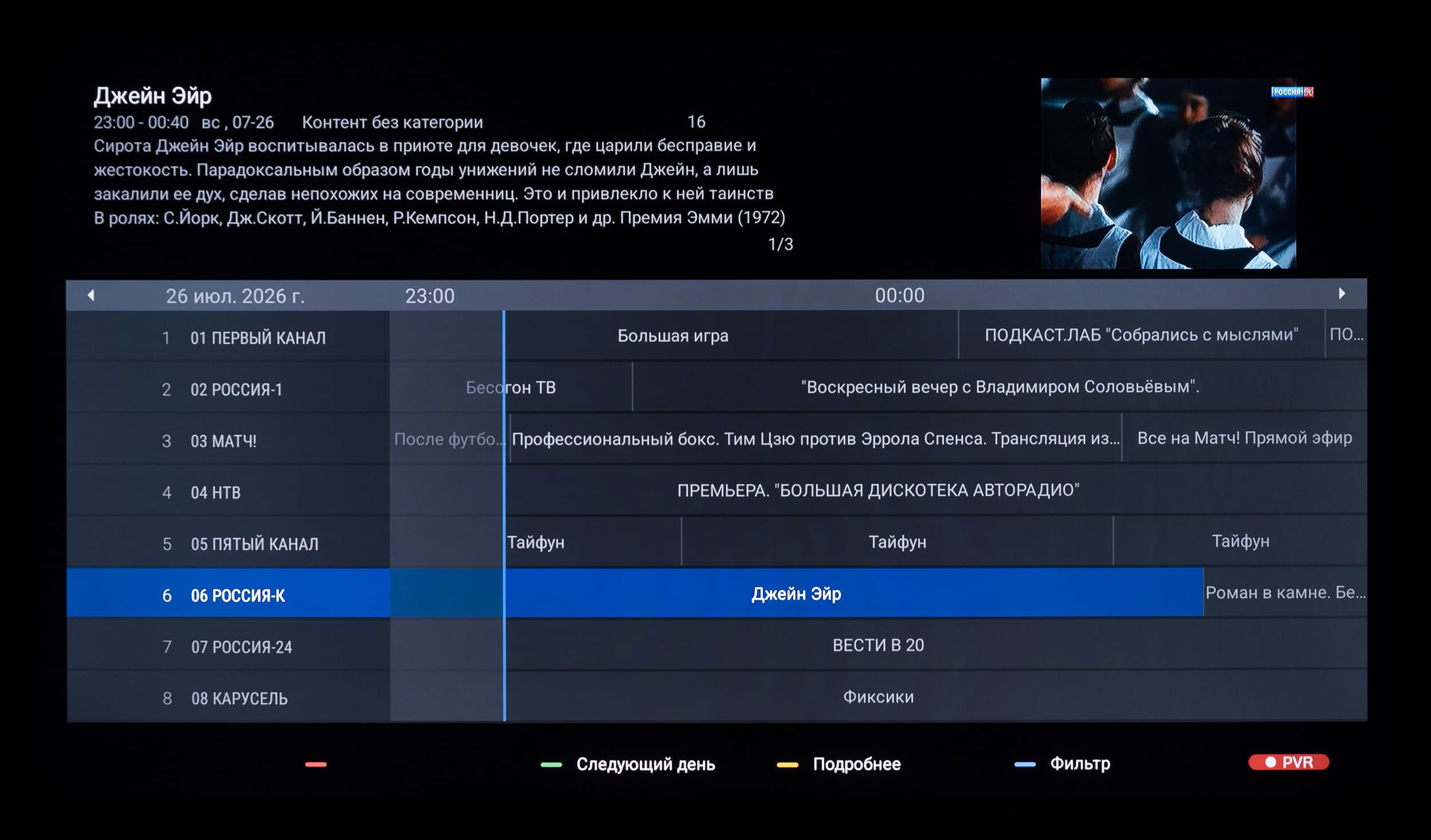Click the 23:00 - 00:40 air time
The width and height of the screenshot is (1431, 840).
point(141,122)
